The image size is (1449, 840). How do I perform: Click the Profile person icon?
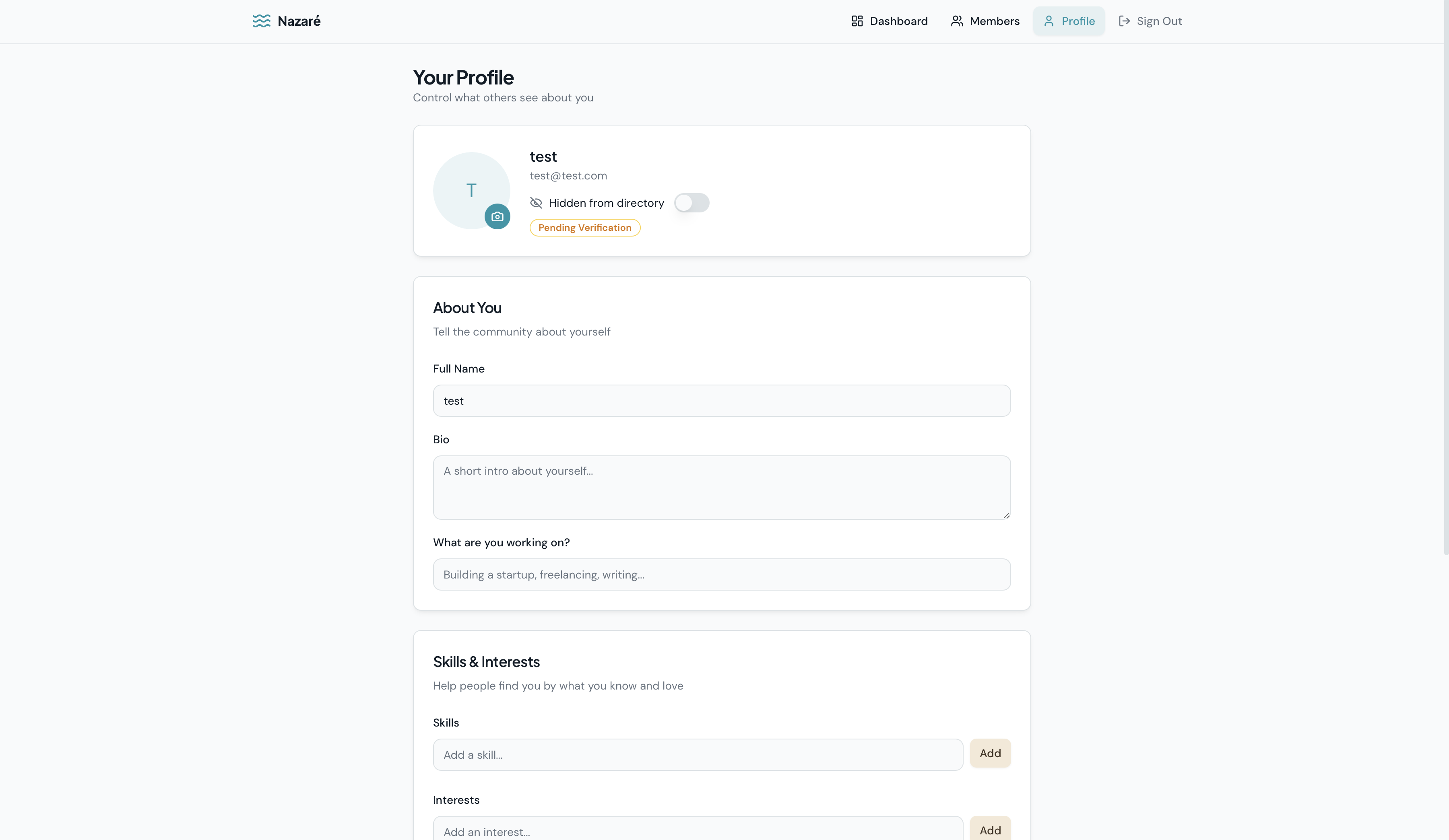point(1049,21)
